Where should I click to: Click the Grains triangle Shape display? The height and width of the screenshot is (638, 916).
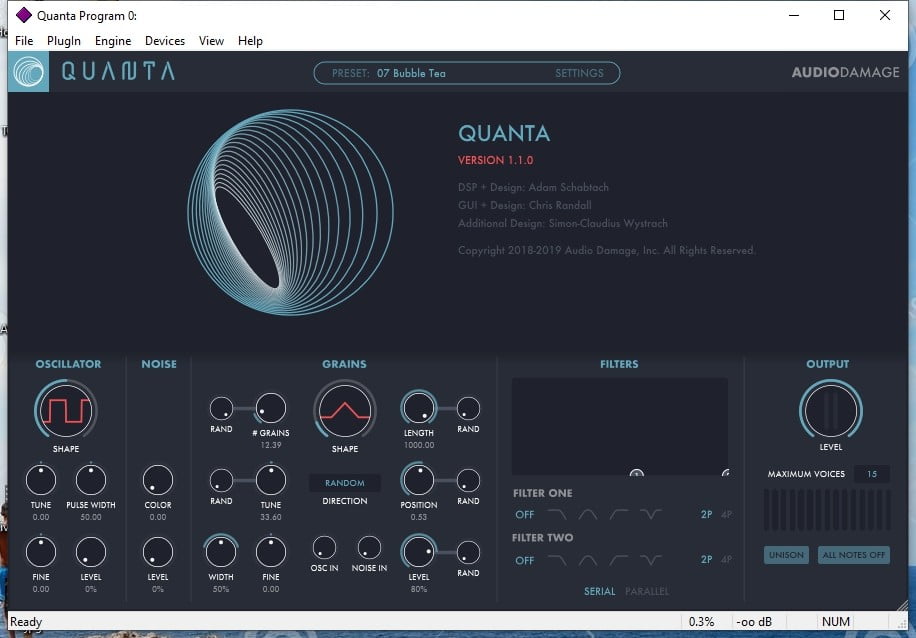click(x=345, y=411)
